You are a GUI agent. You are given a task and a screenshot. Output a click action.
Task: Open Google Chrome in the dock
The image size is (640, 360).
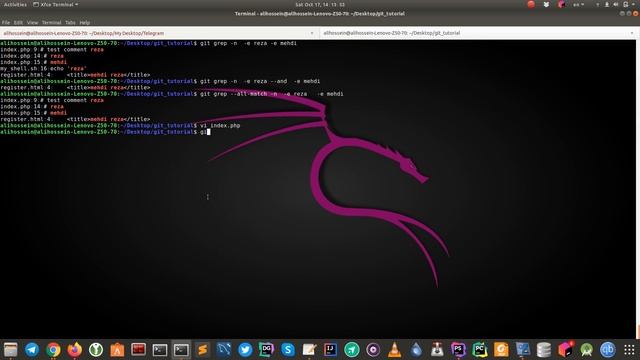[53, 350]
